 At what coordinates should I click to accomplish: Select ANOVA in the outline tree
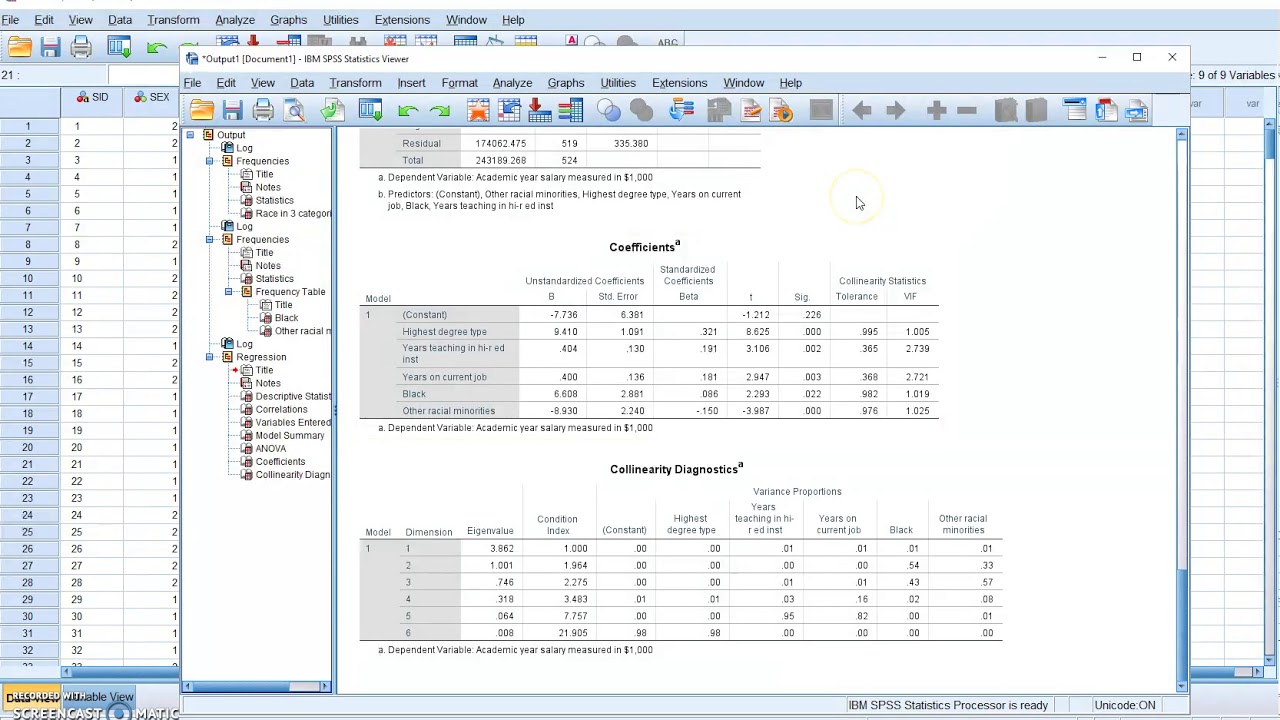270,449
